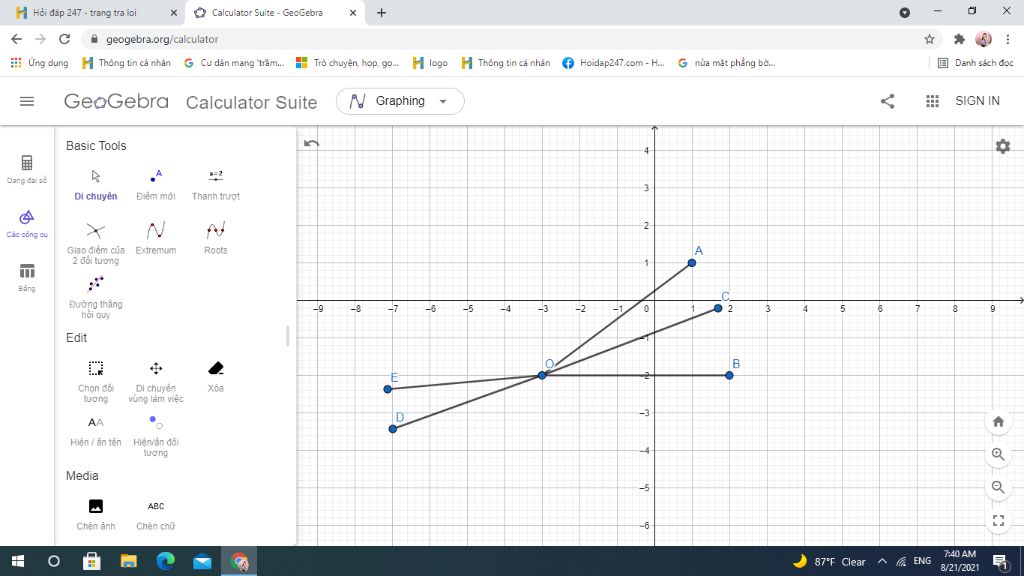Click point O on the graph
1024x576 pixels.
[x=542, y=376]
